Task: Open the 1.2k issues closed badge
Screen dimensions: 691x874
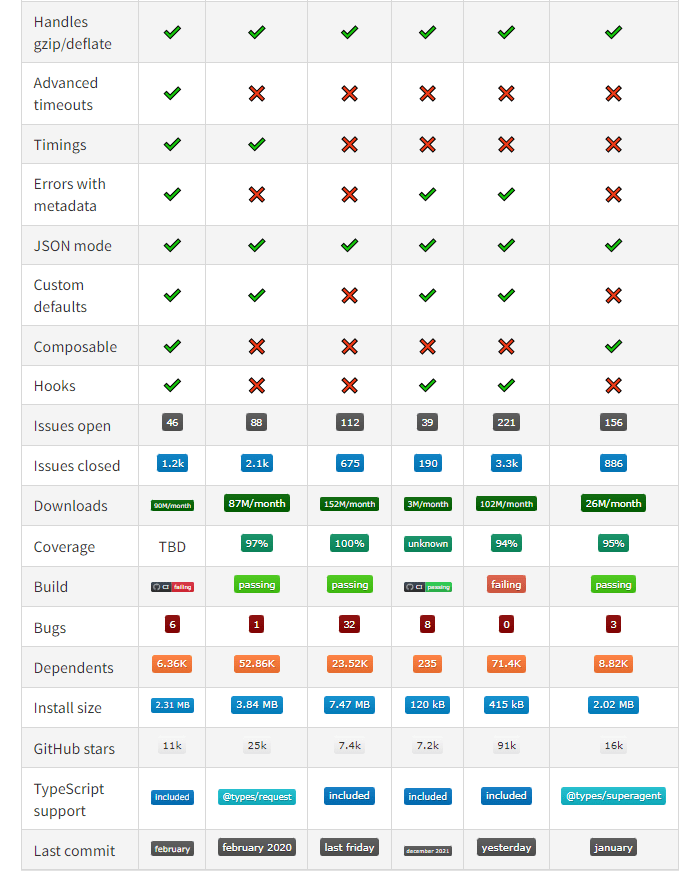Action: (x=172, y=463)
